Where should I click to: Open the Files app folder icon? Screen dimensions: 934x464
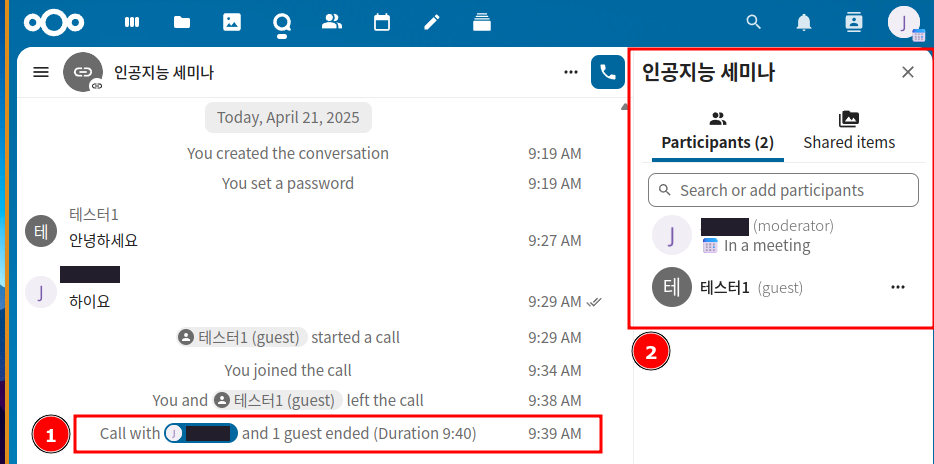pyautogui.click(x=182, y=22)
